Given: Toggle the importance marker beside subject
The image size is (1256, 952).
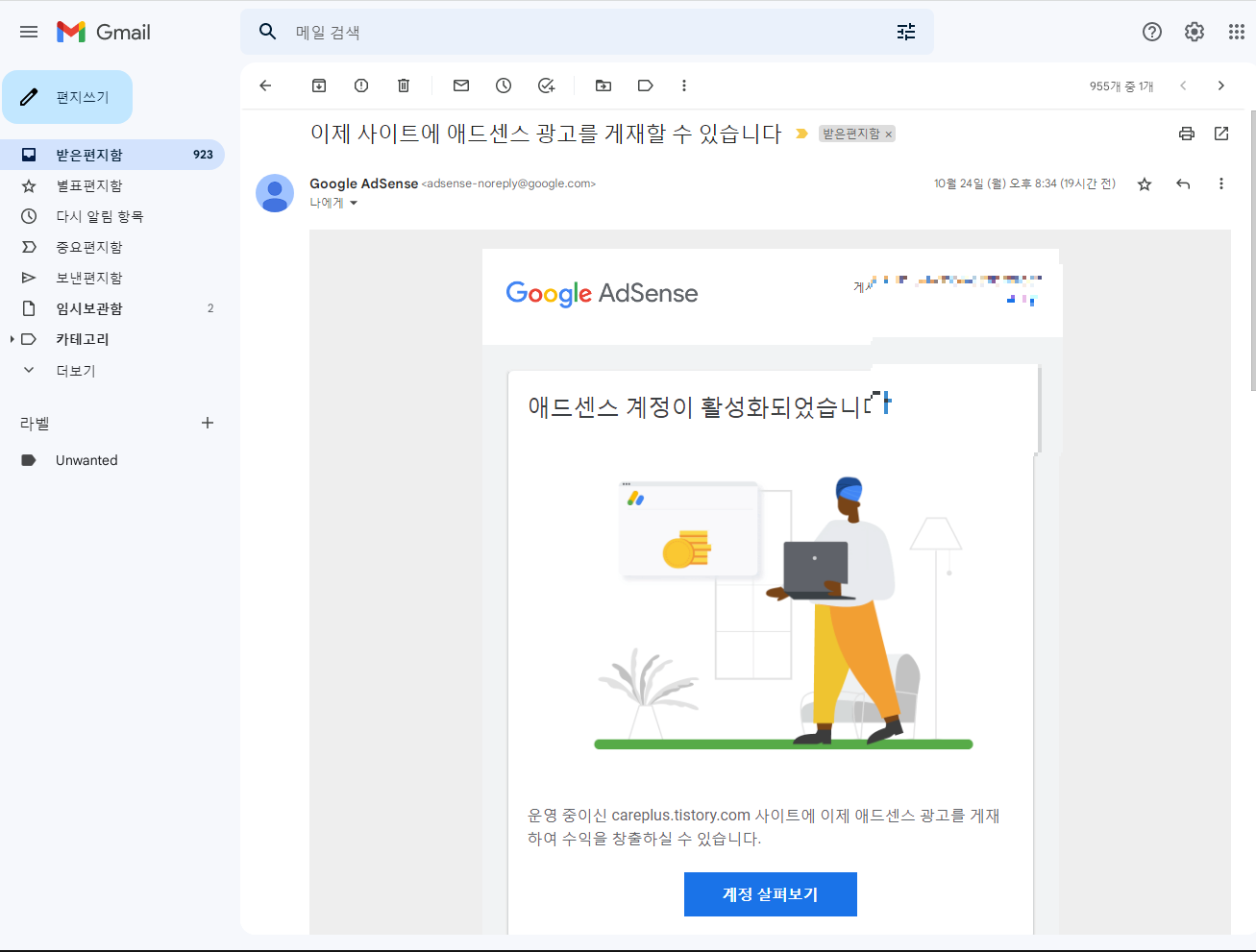Looking at the screenshot, I should (x=801, y=134).
